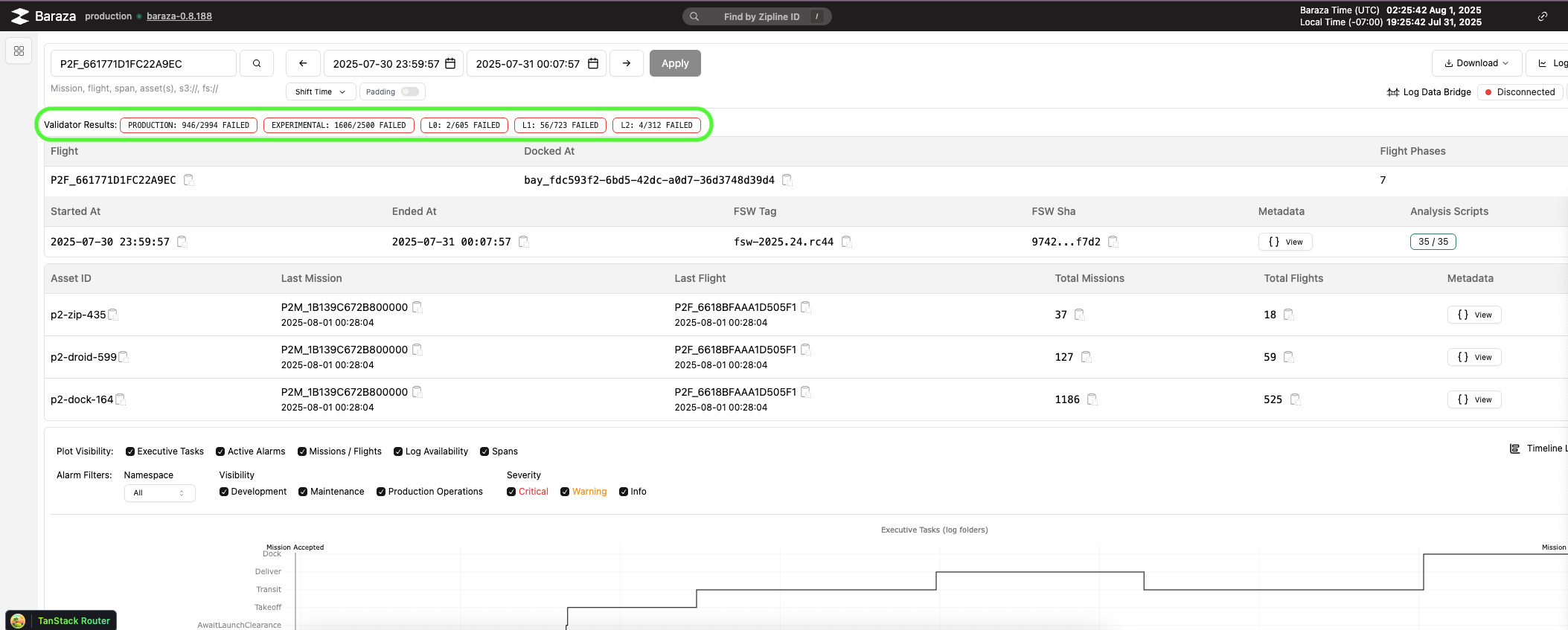This screenshot has width=1568, height=630.
Task: Uncheck Active Alarms plot visibility
Action: point(220,451)
